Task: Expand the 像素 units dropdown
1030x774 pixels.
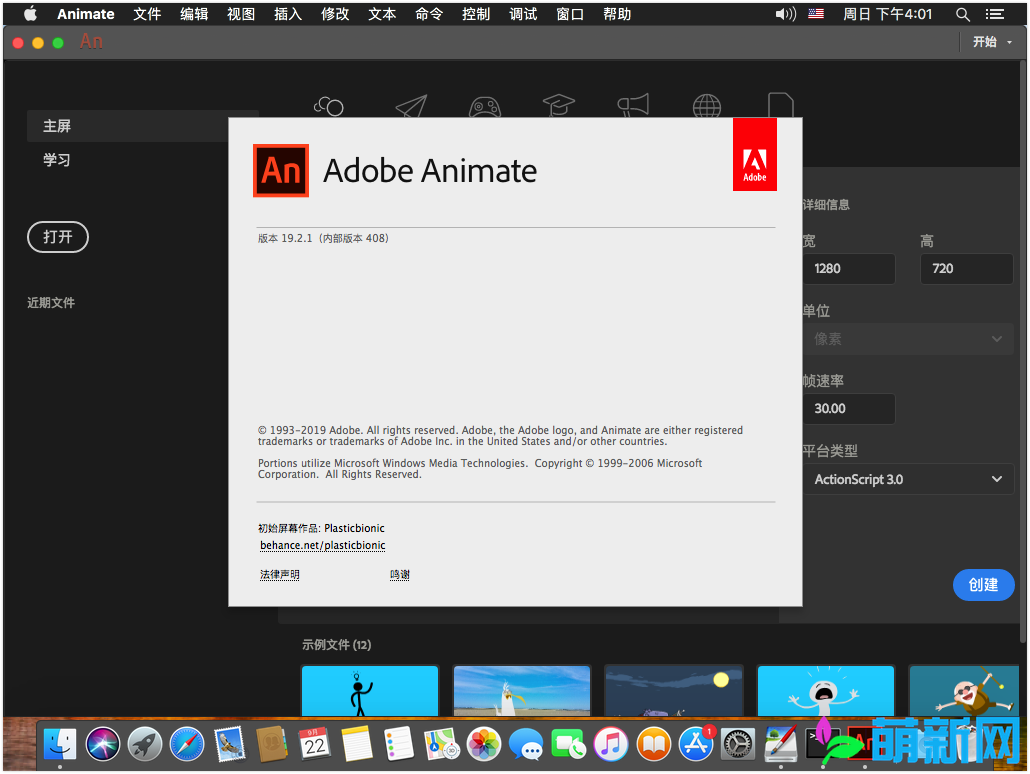Action: pyautogui.click(x=908, y=339)
